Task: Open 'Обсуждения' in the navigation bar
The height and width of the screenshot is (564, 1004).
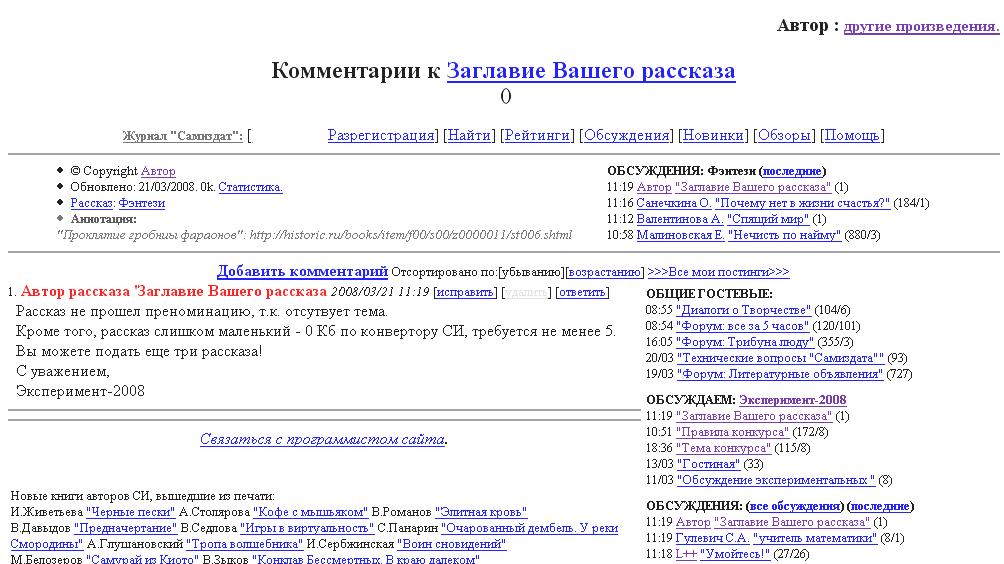Action: (x=626, y=136)
